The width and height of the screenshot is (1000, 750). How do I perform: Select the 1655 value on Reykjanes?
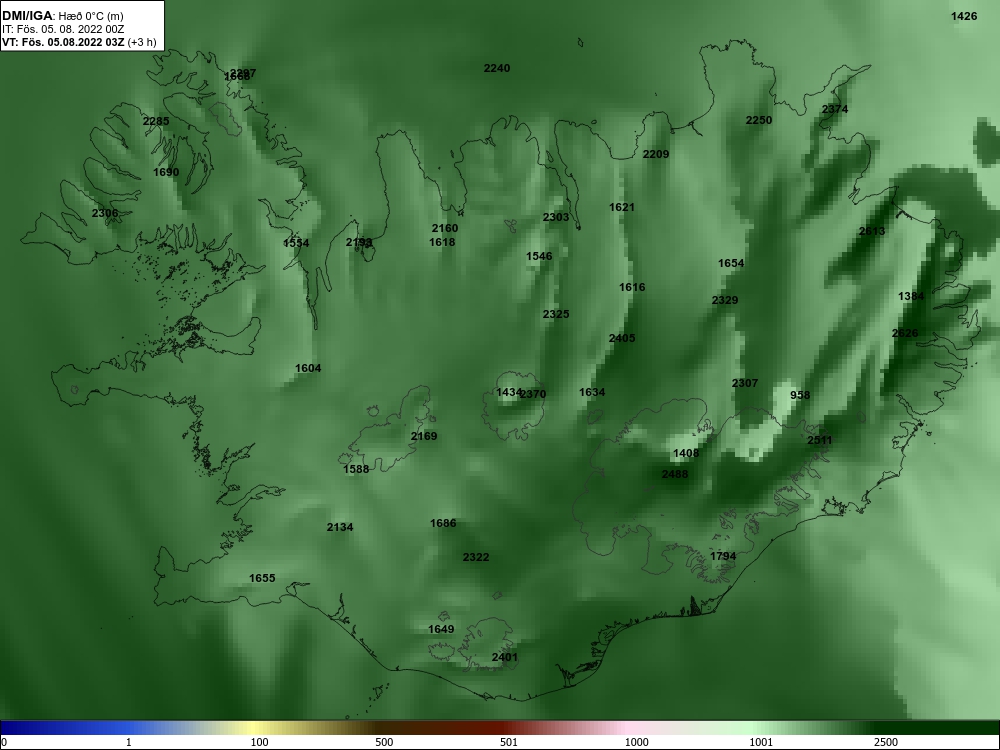click(x=262, y=578)
